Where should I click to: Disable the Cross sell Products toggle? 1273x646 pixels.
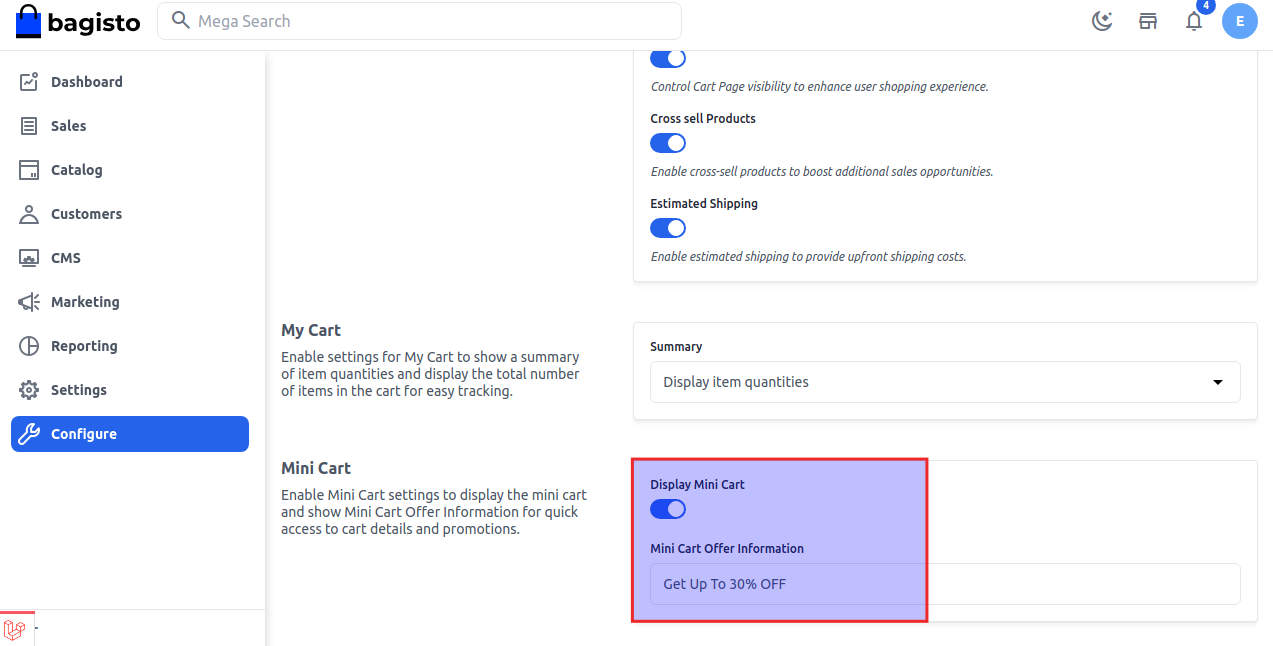point(668,143)
